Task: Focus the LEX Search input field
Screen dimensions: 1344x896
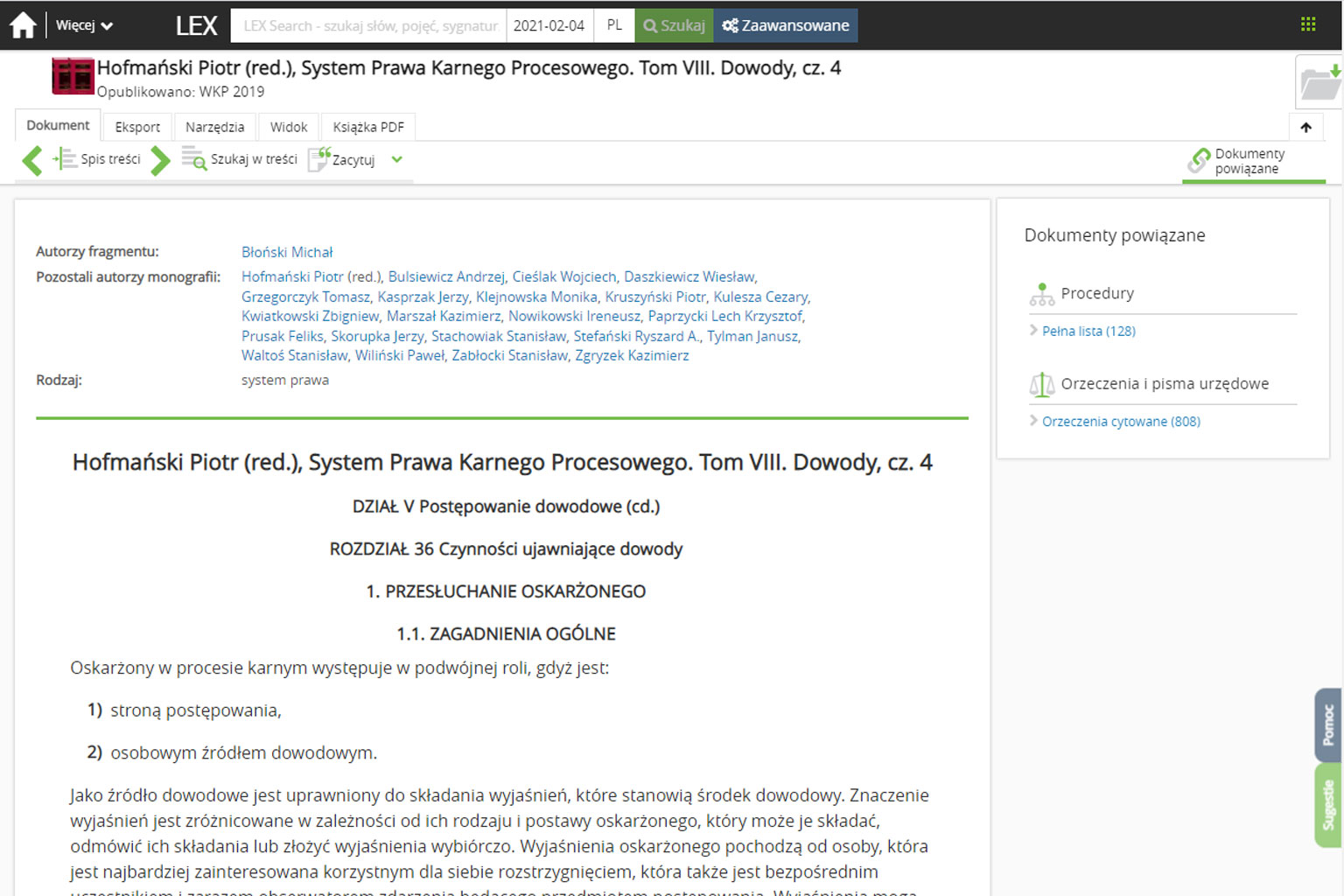Action: point(368,25)
